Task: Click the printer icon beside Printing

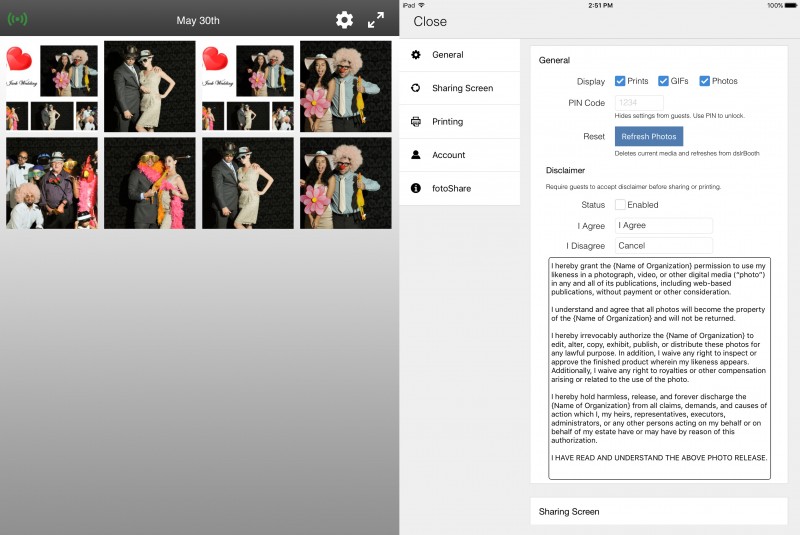Action: pyautogui.click(x=416, y=121)
